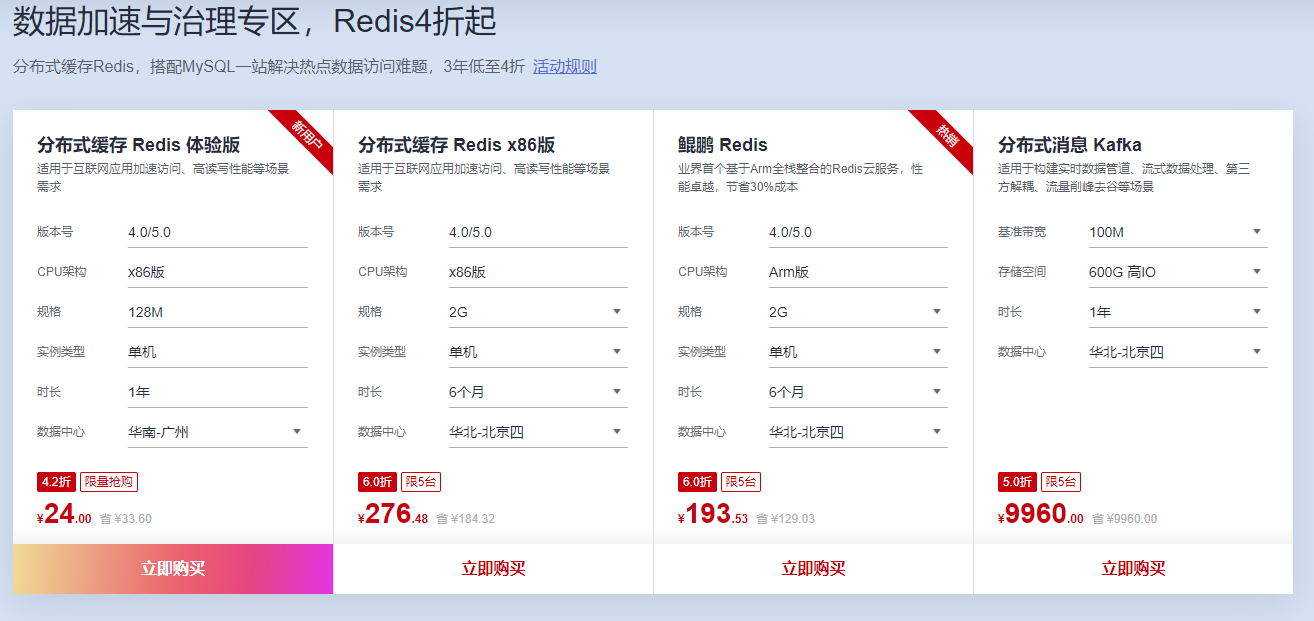
Task: Click the ¥9960.00 red price
Action: point(1041,515)
